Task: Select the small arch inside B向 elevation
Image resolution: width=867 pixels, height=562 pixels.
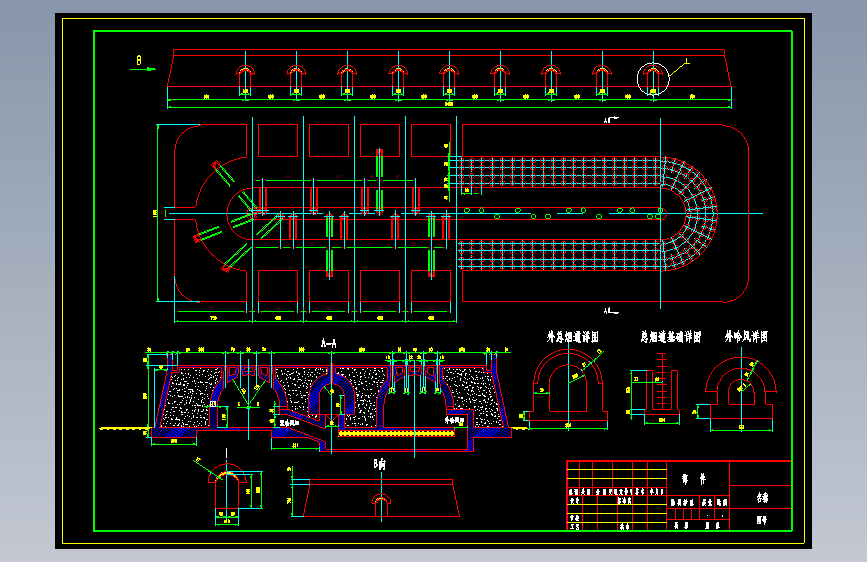Action: click(x=381, y=505)
